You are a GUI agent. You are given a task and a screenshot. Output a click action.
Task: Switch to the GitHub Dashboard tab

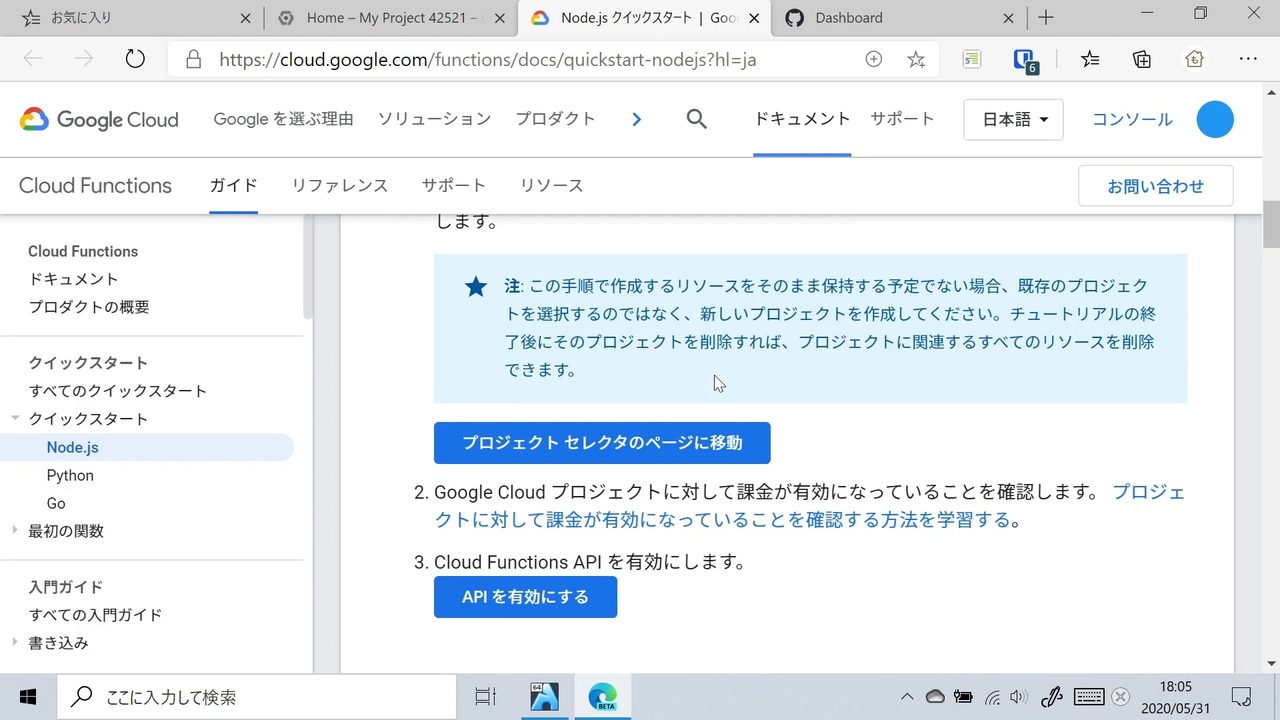900,17
